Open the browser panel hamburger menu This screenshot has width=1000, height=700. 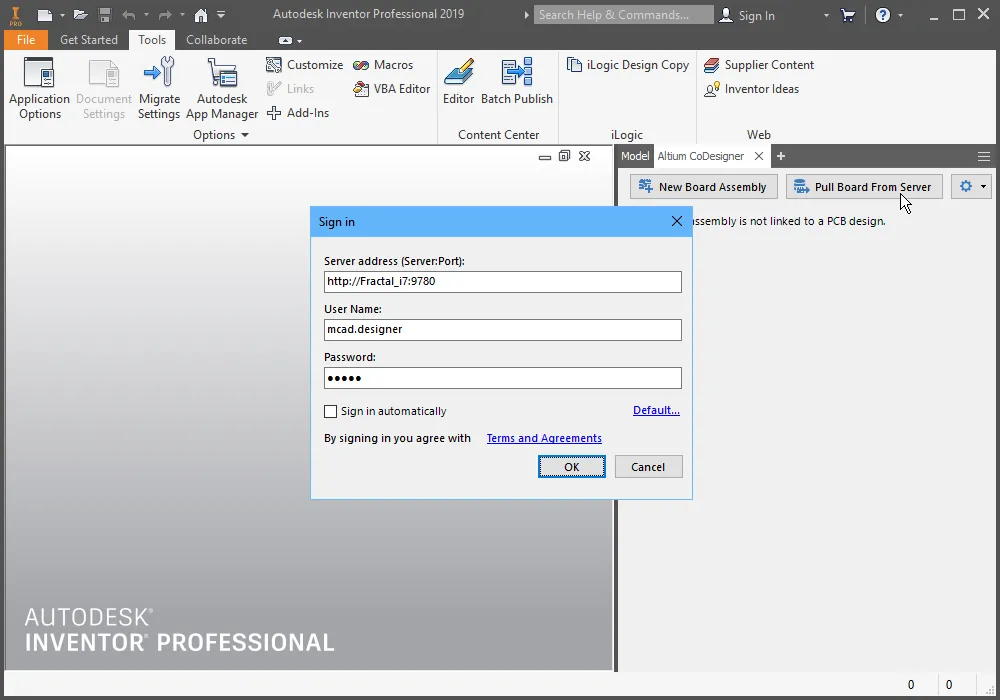[x=983, y=156]
